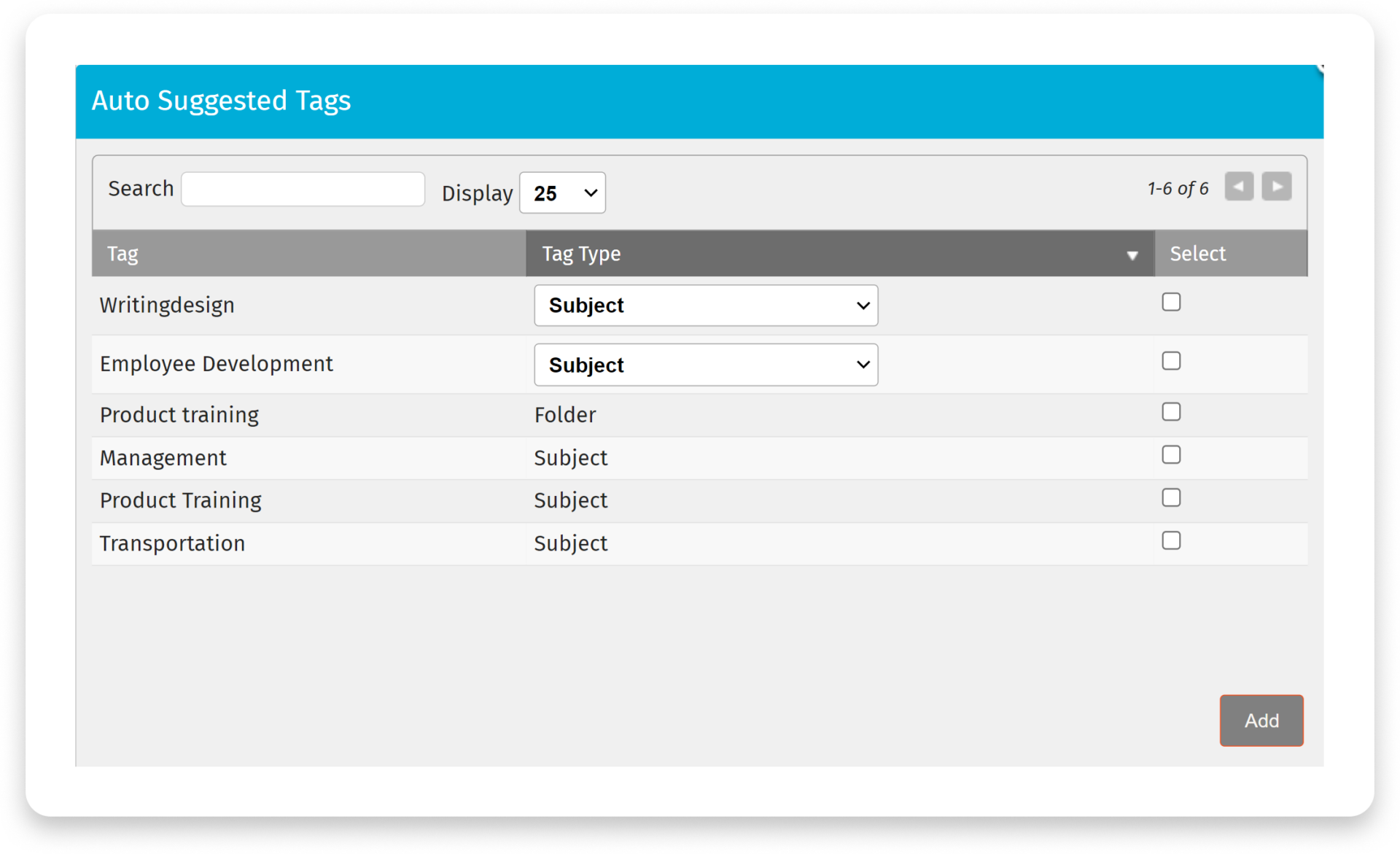The height and width of the screenshot is (854, 1400).
Task: Focus the Search input field
Action: coord(303,189)
